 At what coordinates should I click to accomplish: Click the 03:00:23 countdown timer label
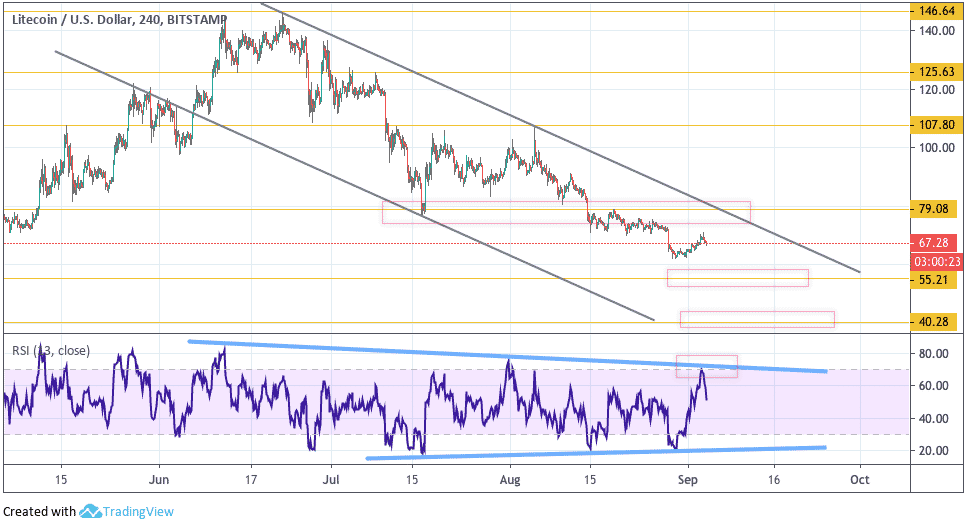tap(936, 262)
